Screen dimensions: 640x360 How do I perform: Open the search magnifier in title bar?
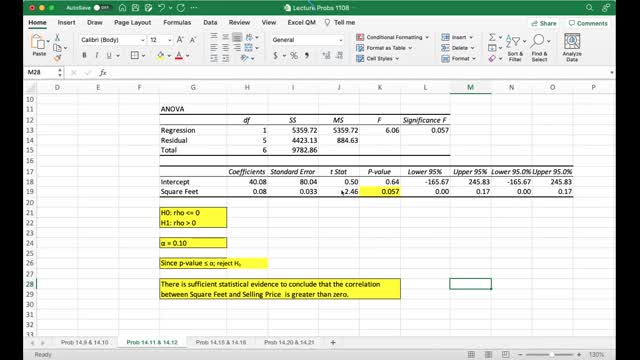[589, 8]
